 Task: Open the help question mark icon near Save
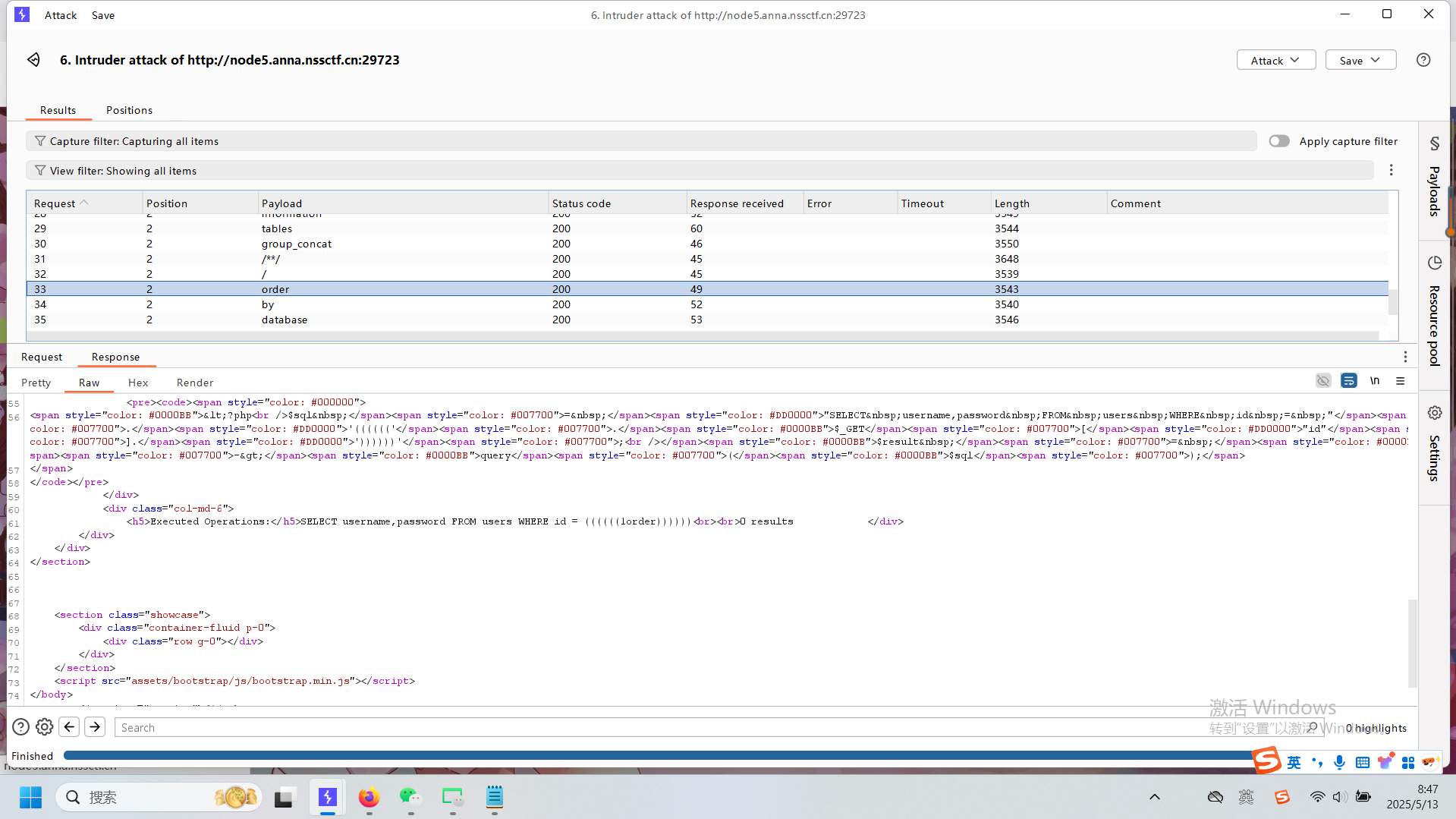point(1423,60)
